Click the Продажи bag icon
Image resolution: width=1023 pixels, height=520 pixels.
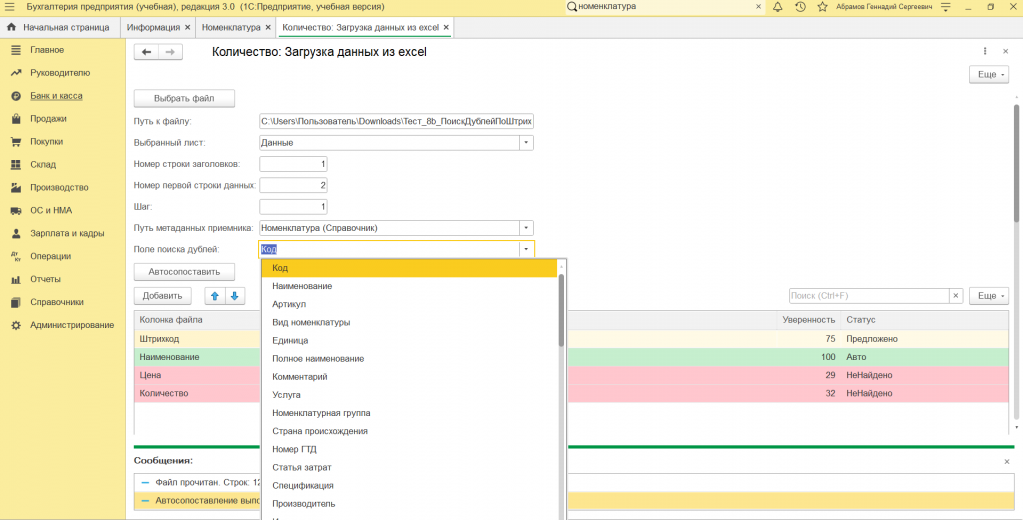pos(16,119)
